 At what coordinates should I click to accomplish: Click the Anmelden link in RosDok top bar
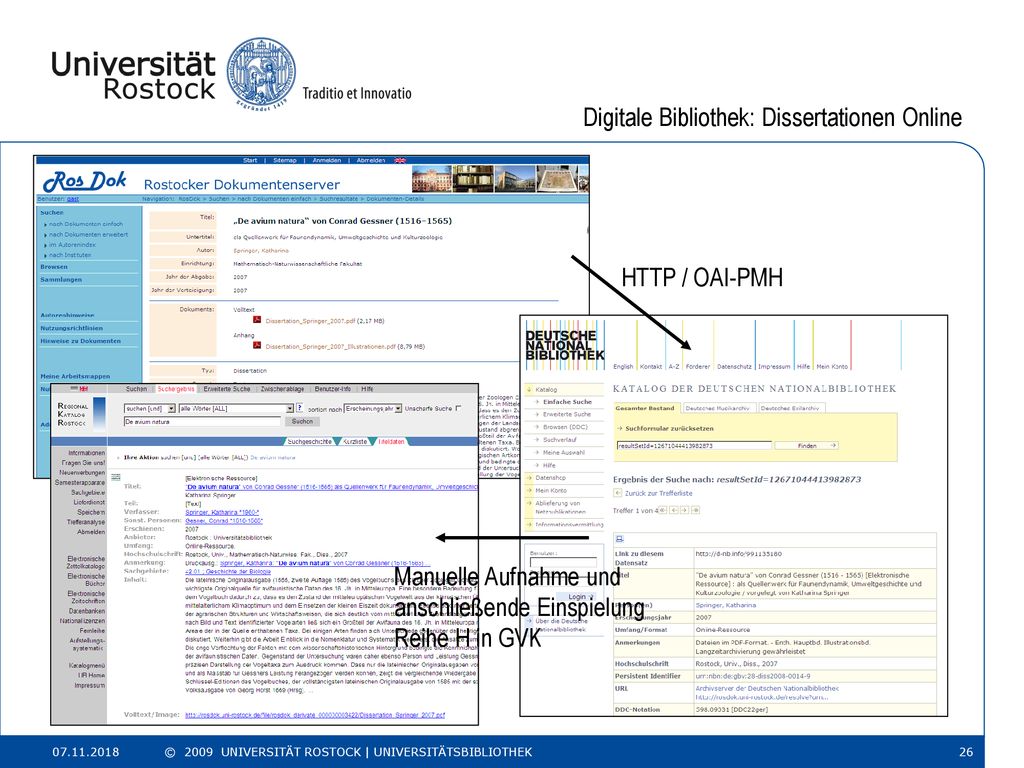click(x=327, y=160)
